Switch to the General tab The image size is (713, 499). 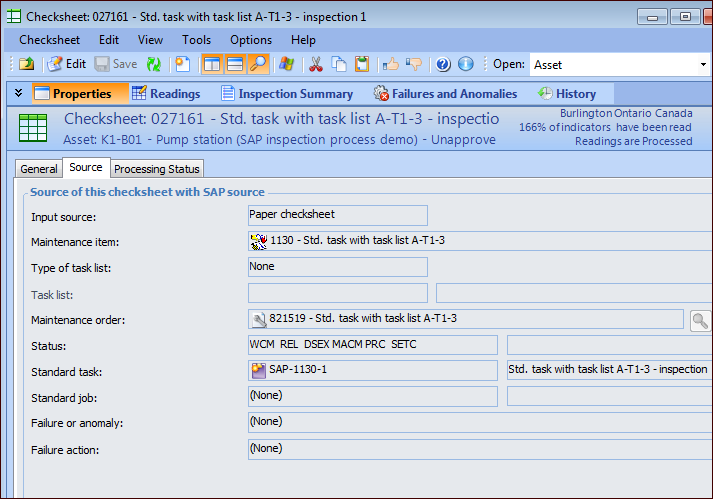(39, 169)
